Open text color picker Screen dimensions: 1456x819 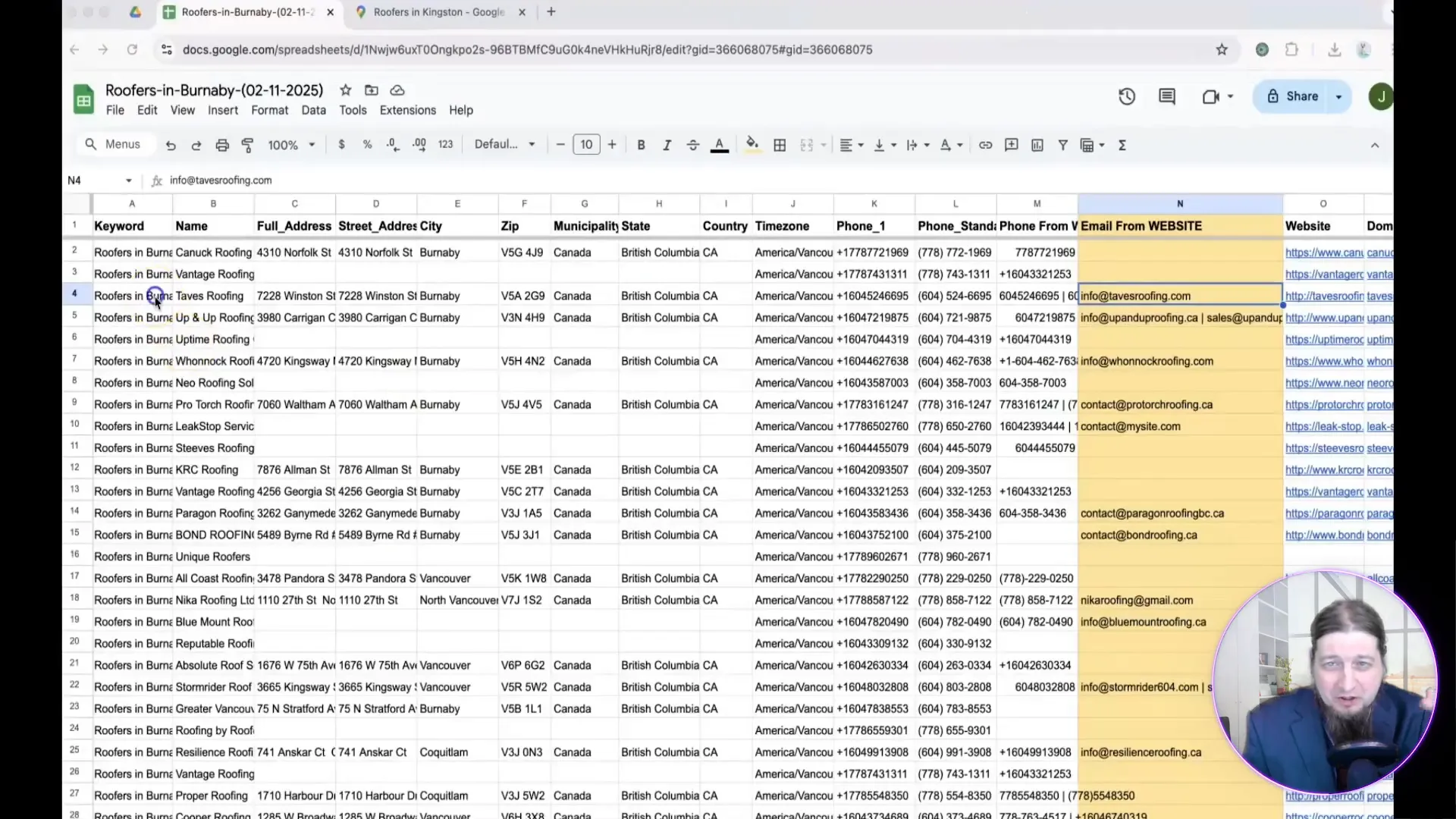(x=720, y=145)
